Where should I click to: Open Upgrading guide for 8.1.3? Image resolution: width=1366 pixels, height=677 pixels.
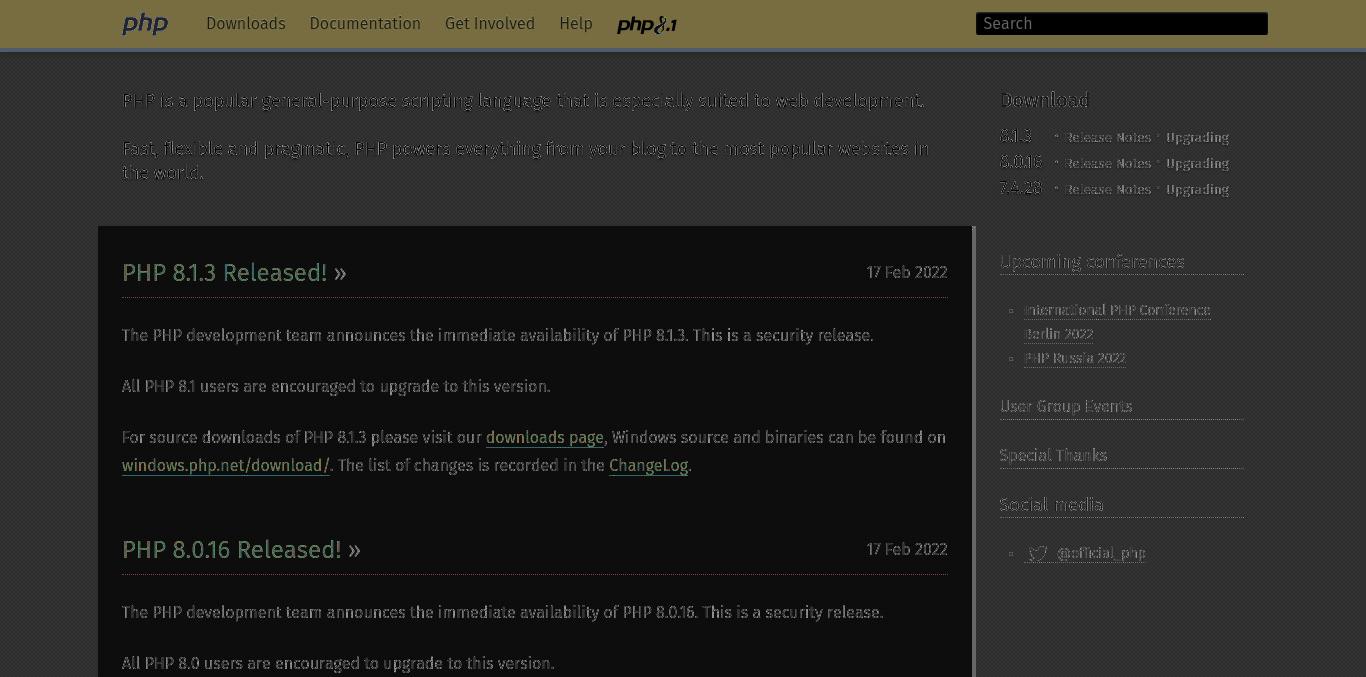[x=1197, y=138]
